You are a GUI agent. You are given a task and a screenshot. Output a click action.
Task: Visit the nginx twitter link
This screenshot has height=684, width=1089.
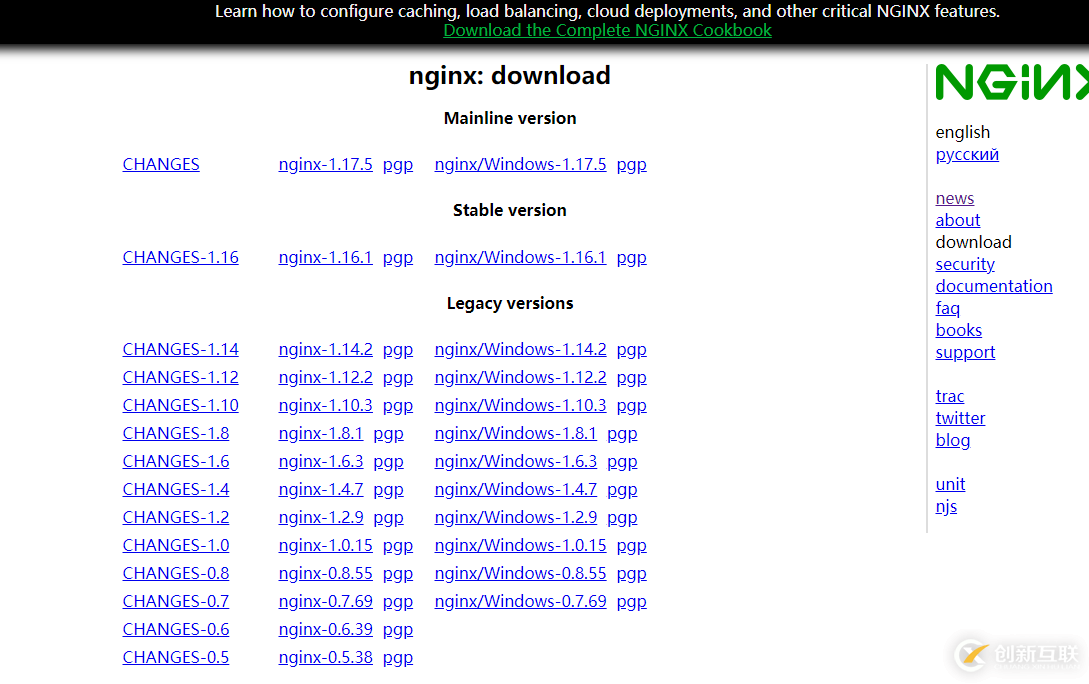pos(960,418)
